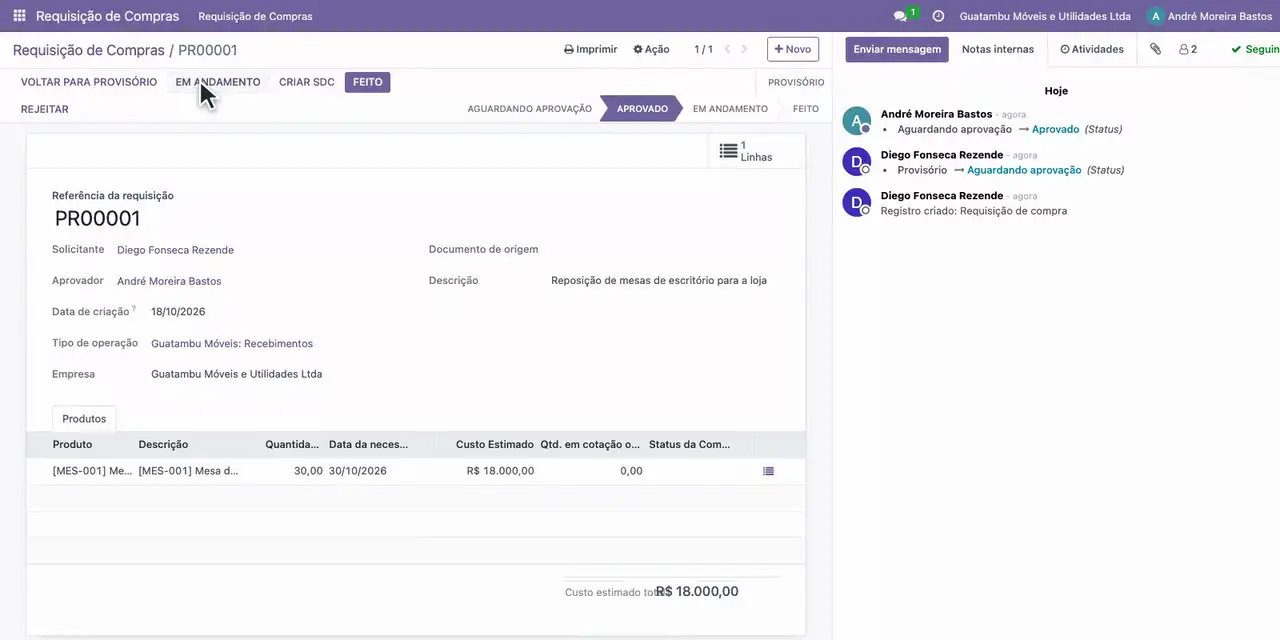
Task: Click André's avatar in chatter log
Action: coord(857,121)
